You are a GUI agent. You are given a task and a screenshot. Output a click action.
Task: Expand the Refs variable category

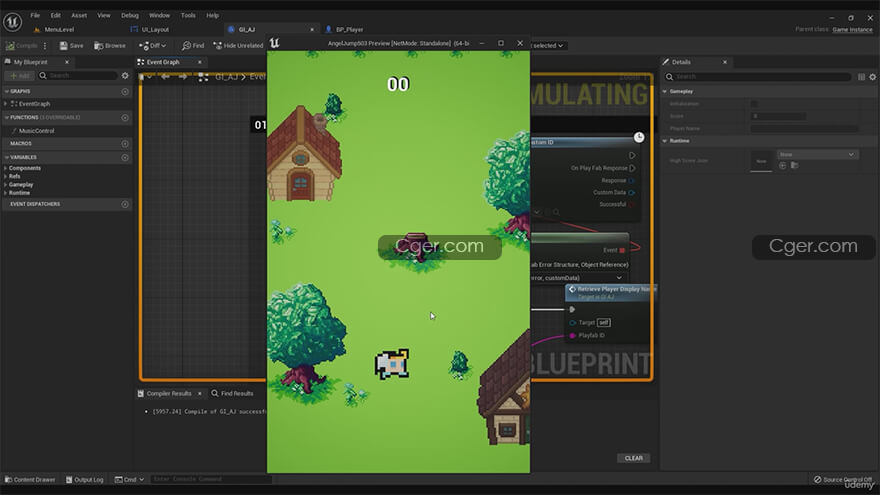[x=6, y=176]
